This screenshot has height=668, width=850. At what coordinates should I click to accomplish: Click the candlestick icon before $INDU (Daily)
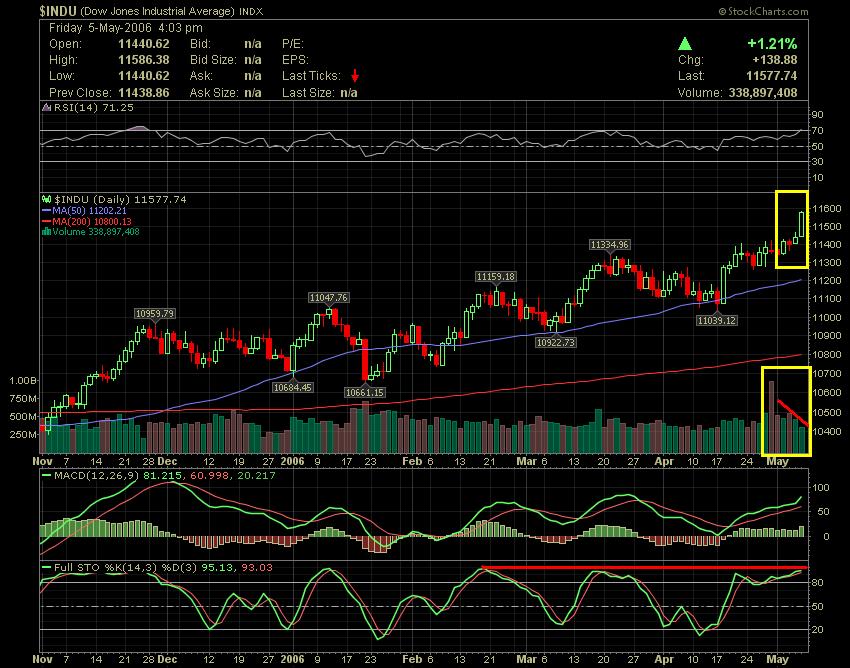[x=47, y=200]
